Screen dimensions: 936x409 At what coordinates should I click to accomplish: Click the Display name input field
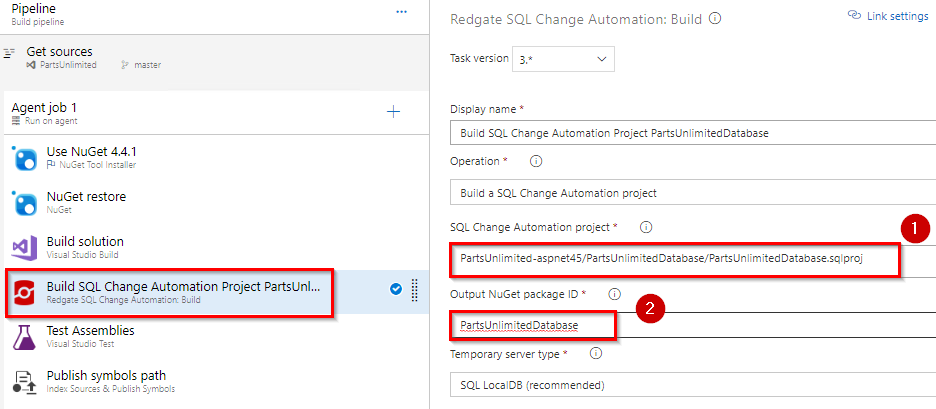coord(692,133)
